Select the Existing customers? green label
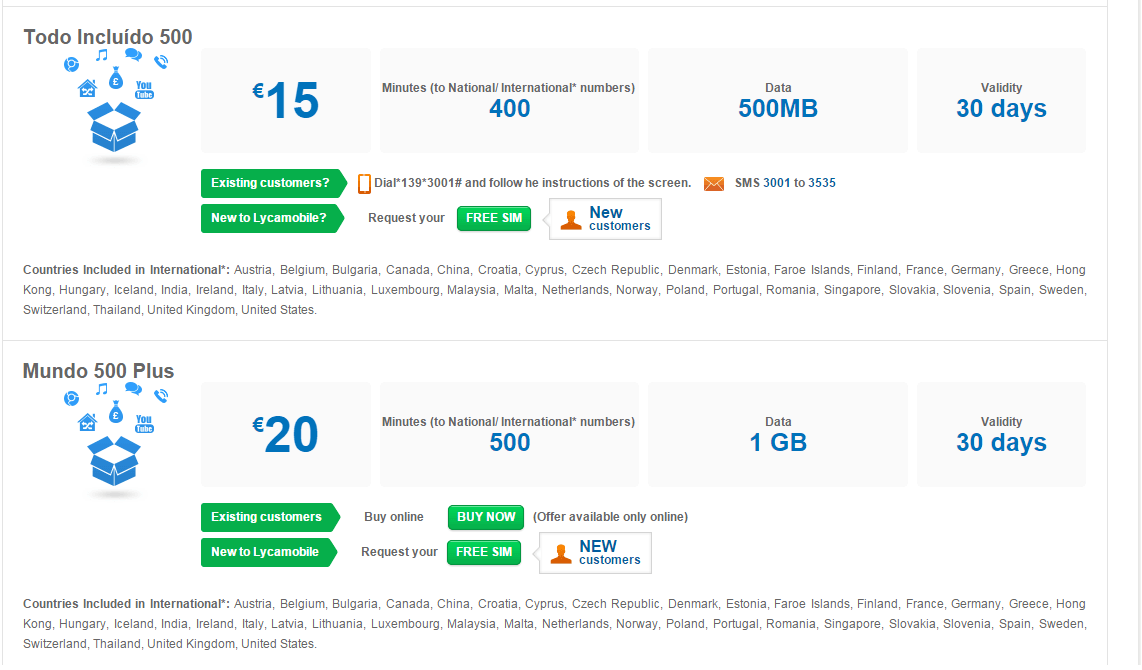The height and width of the screenshot is (670, 1142). click(x=273, y=184)
